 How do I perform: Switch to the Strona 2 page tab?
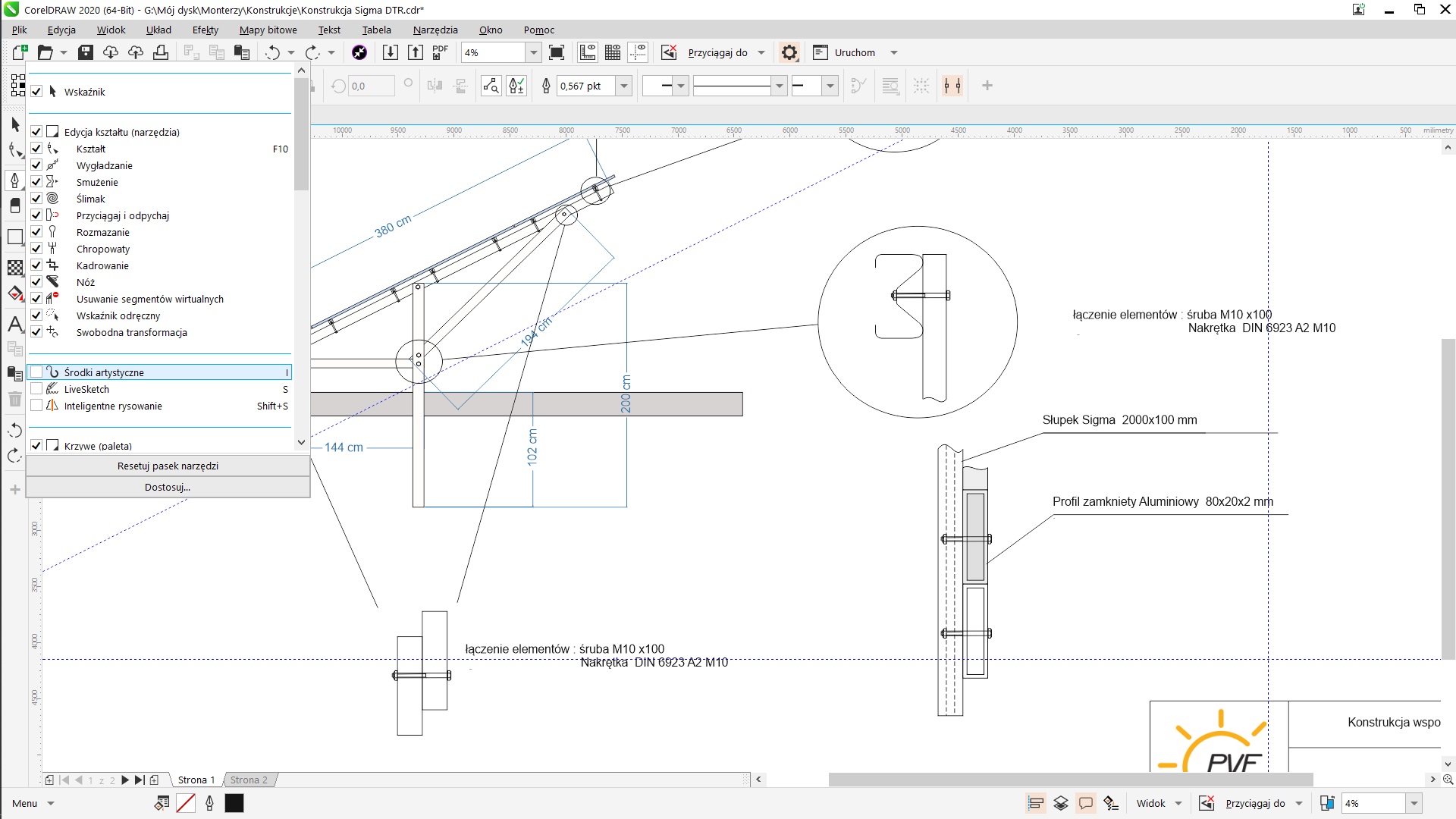click(249, 780)
